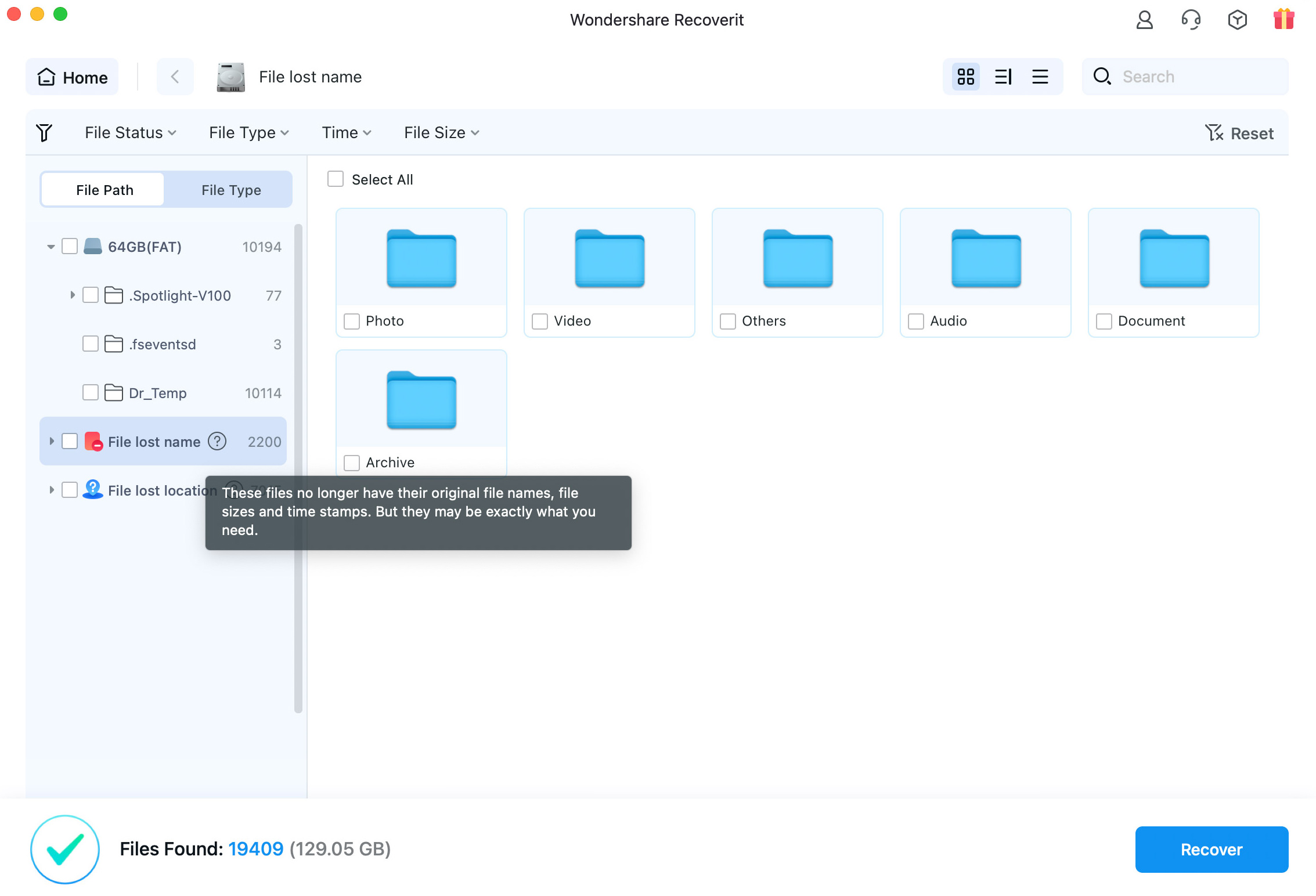Select the Dr_Temp tree row
Screen dimensions: 1316x896
tap(163, 393)
